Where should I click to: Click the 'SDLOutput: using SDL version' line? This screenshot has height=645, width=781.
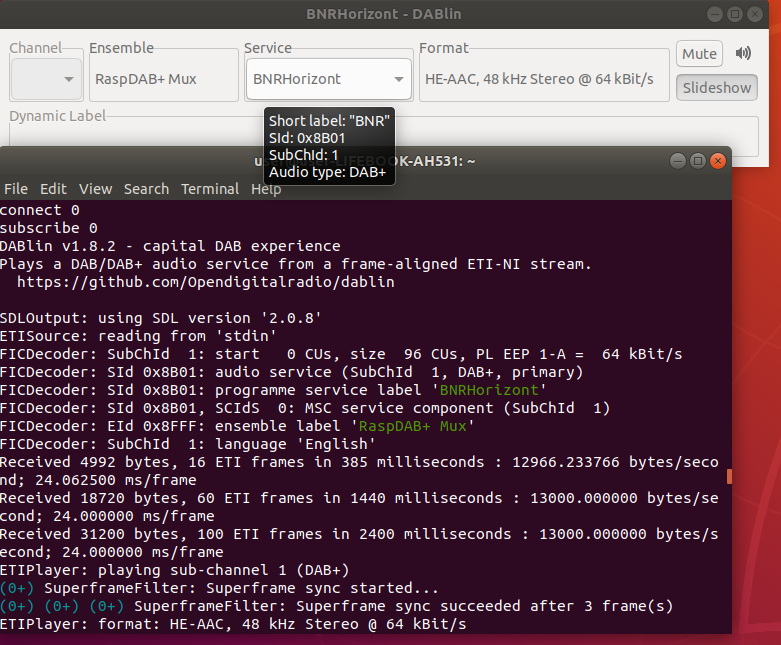tap(160, 318)
